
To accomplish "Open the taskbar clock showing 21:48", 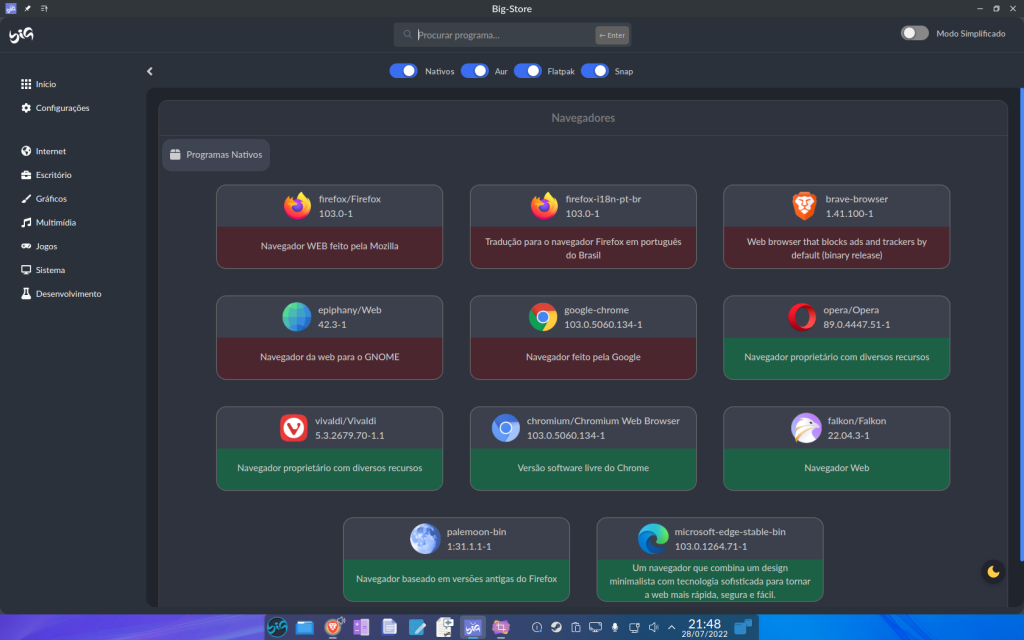I will (704, 628).
